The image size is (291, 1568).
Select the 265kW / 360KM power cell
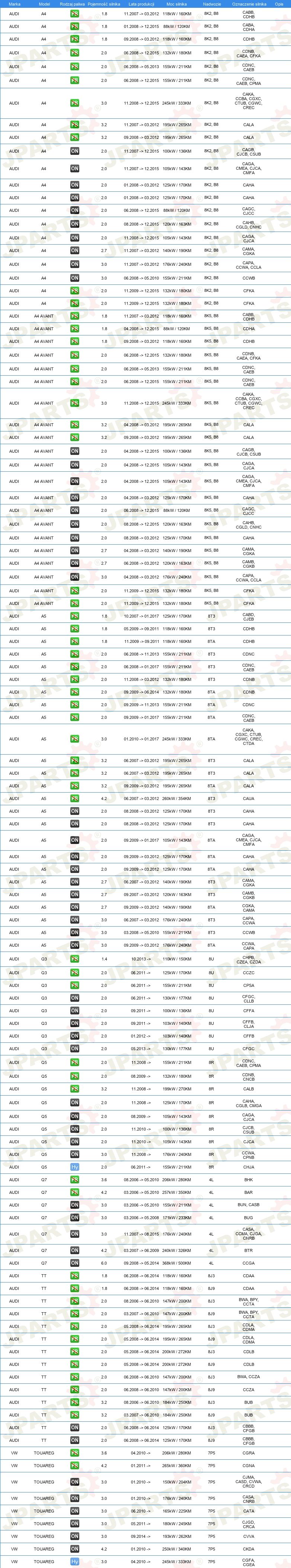pyautogui.click(x=176, y=1466)
